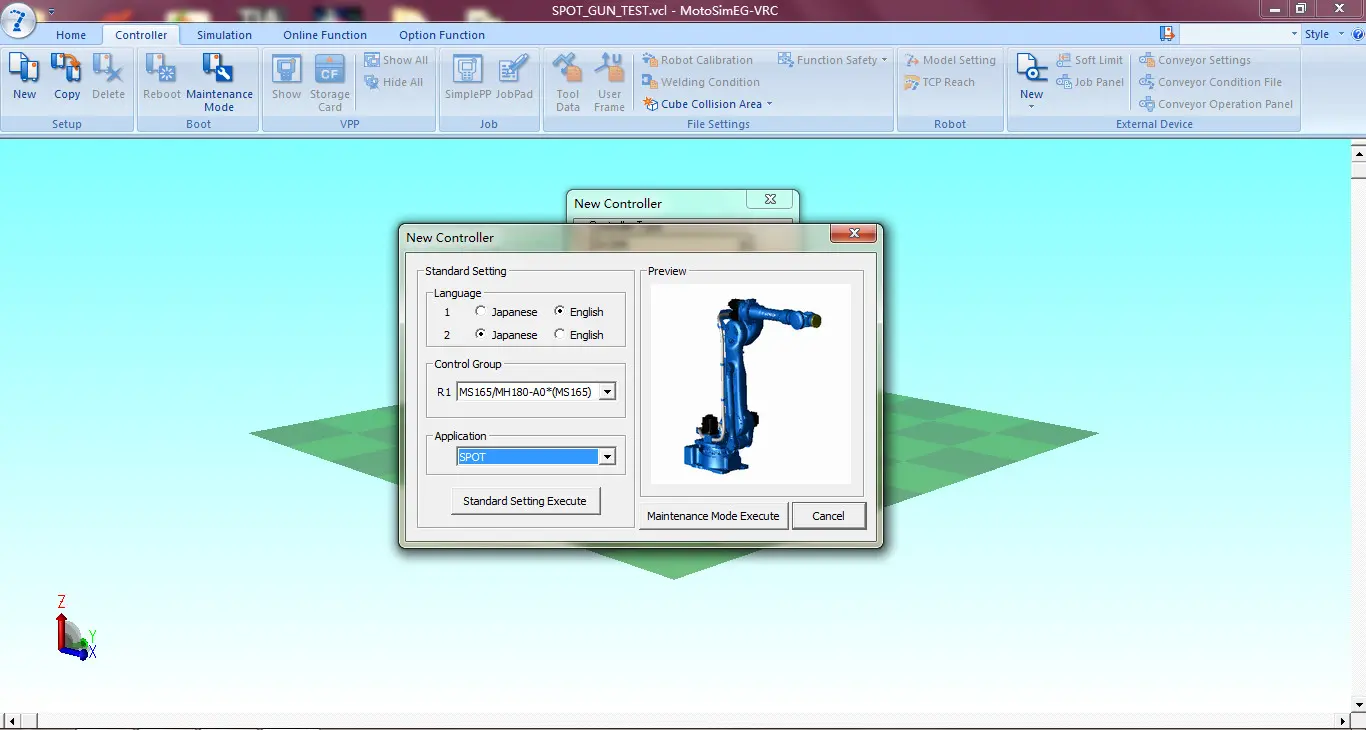Select Japanese for Language 1
The image size is (1366, 730).
click(481, 312)
